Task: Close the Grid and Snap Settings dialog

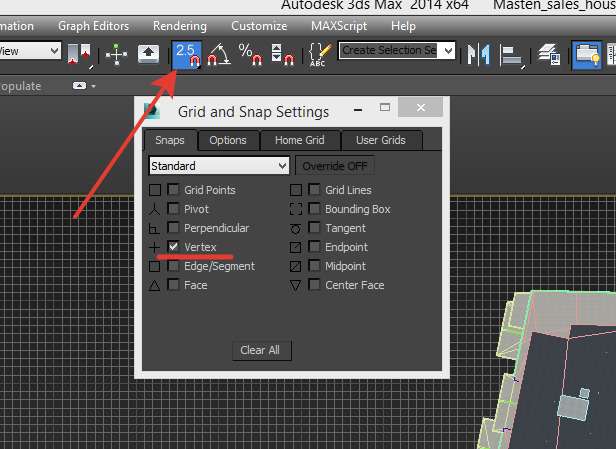Action: coord(421,107)
